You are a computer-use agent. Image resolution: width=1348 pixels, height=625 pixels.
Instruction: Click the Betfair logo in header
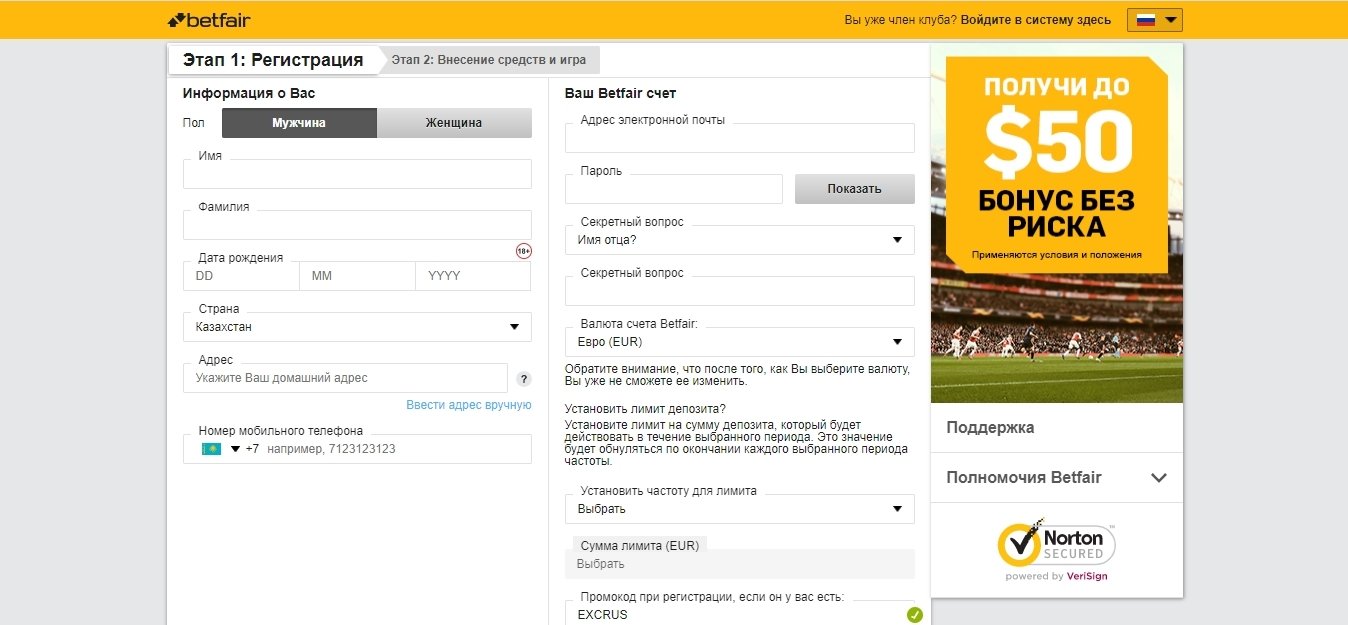pyautogui.click(x=208, y=19)
